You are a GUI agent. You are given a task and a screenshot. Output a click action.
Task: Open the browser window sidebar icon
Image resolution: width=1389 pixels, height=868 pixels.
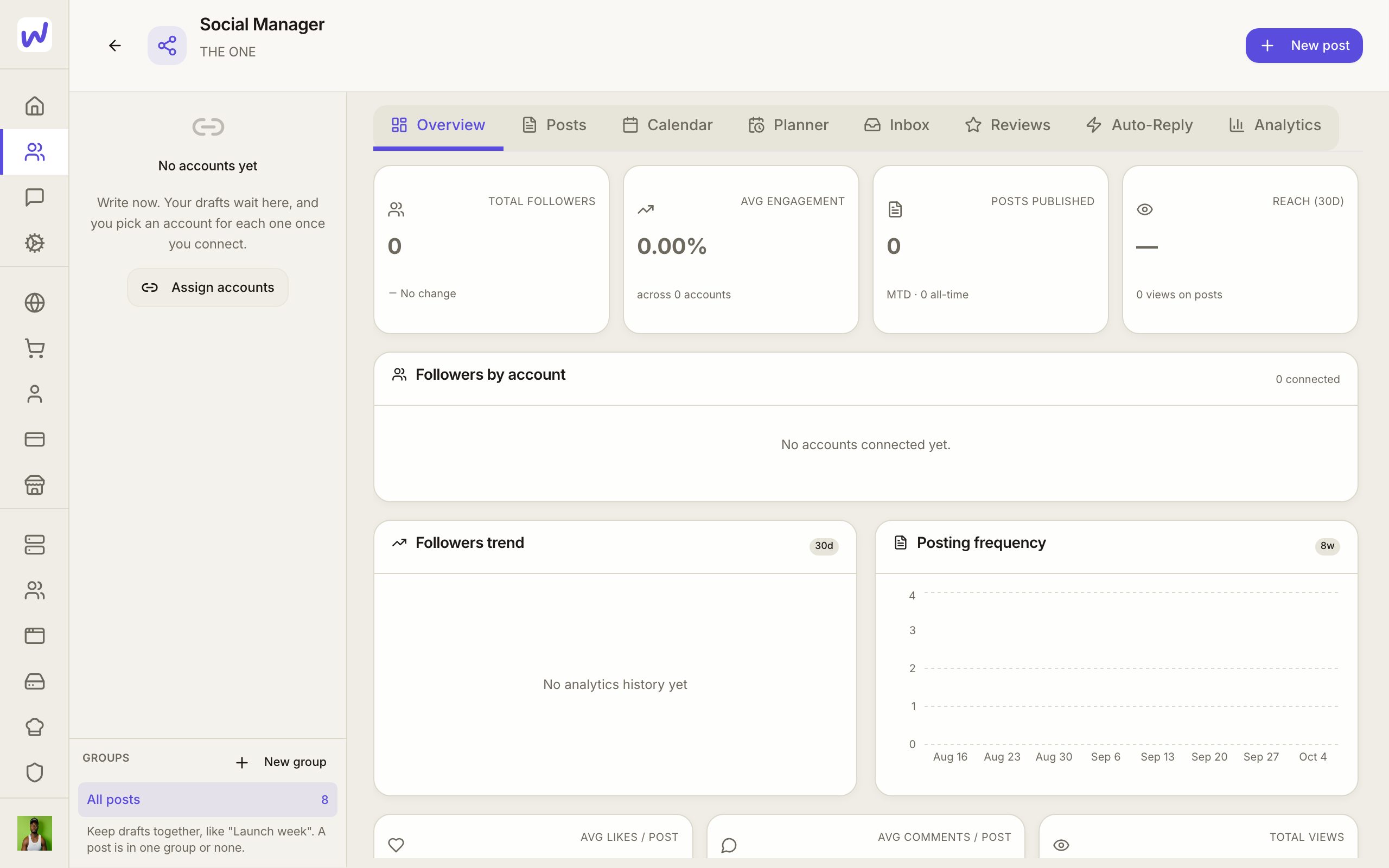34,636
